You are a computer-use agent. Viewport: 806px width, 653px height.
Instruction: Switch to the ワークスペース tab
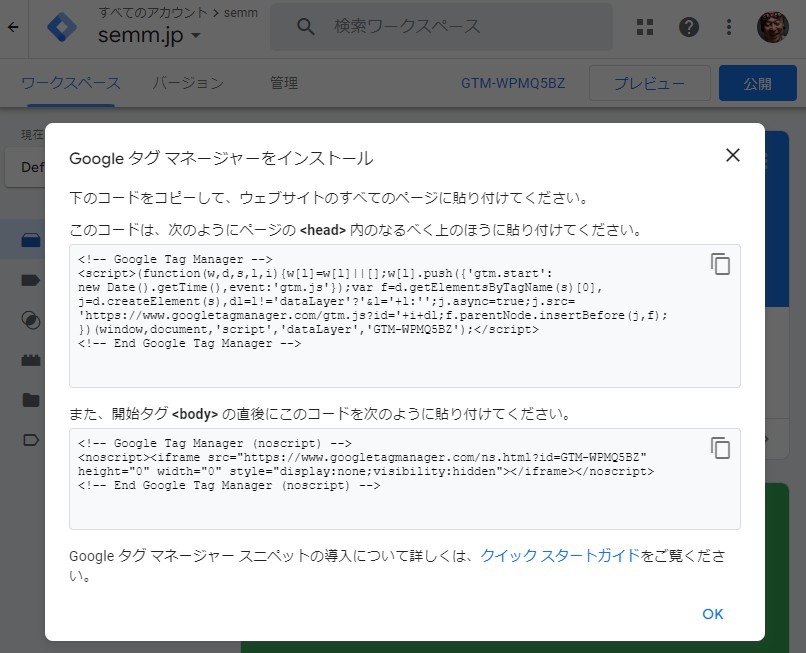[x=71, y=83]
